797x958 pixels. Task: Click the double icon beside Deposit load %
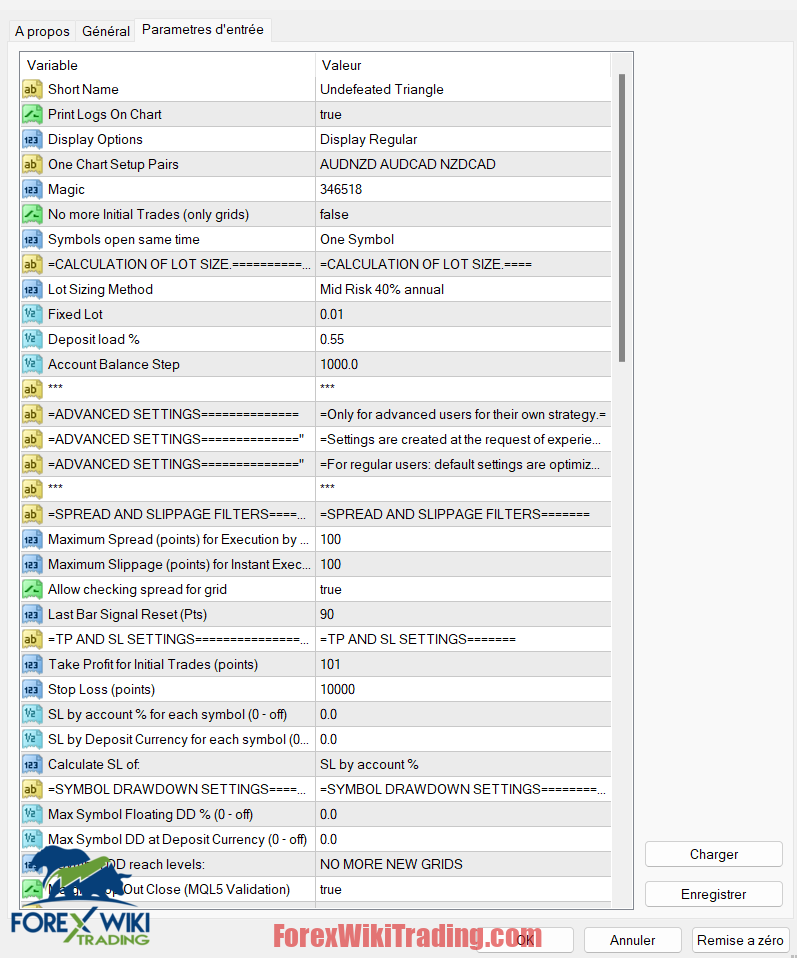[x=32, y=339]
